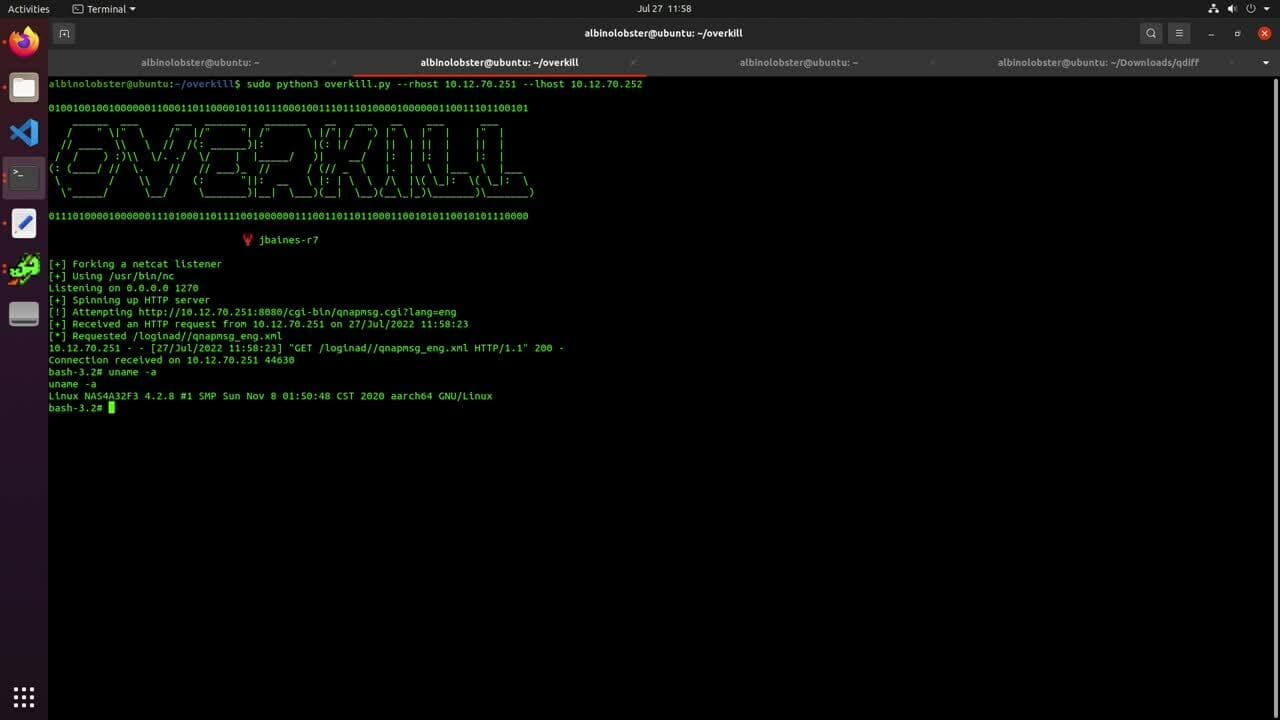Open Visual Studio Code from the dock
This screenshot has width=1280, height=720.
click(x=24, y=132)
